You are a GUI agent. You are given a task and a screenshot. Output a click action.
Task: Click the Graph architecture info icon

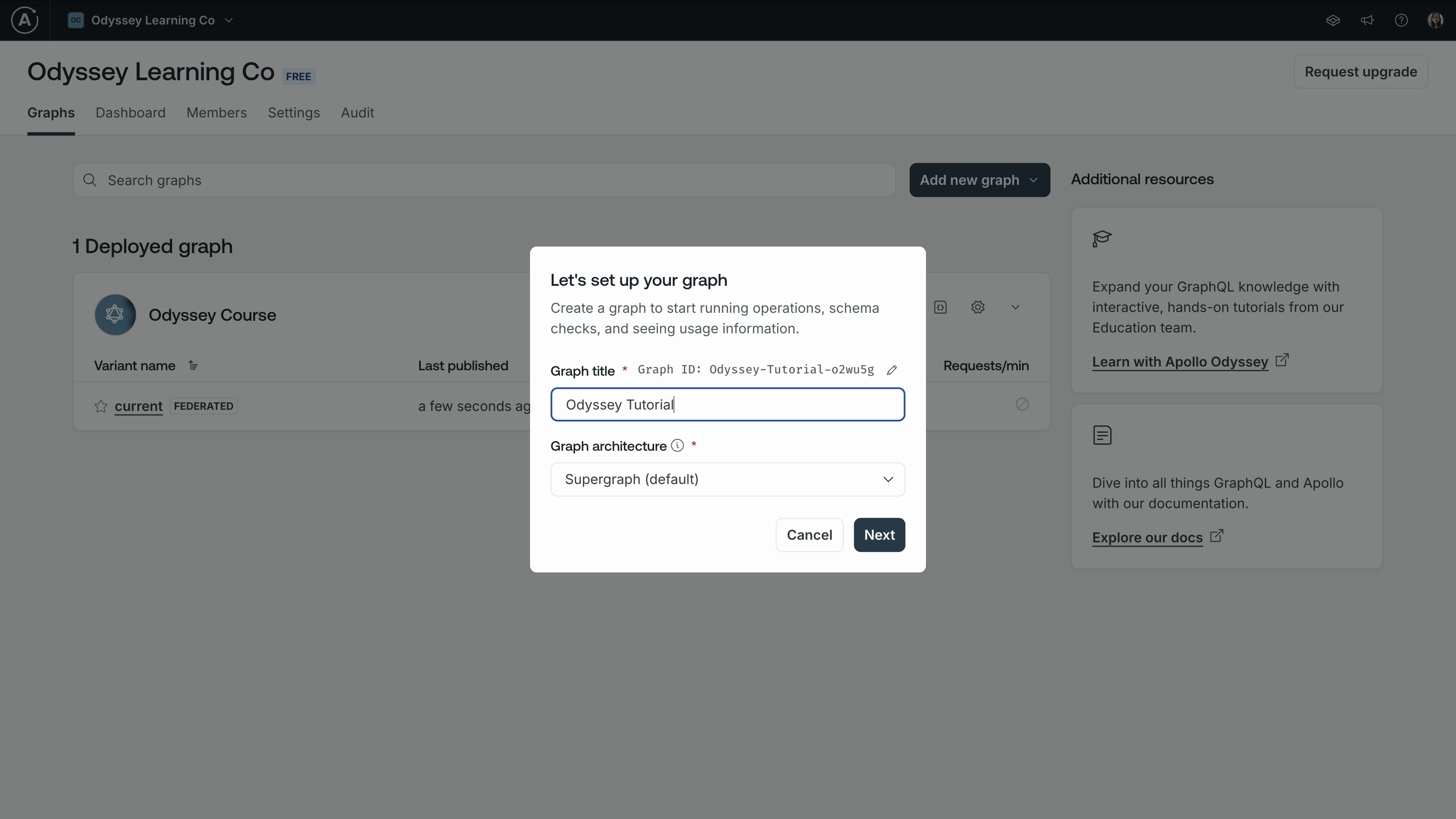click(x=677, y=446)
